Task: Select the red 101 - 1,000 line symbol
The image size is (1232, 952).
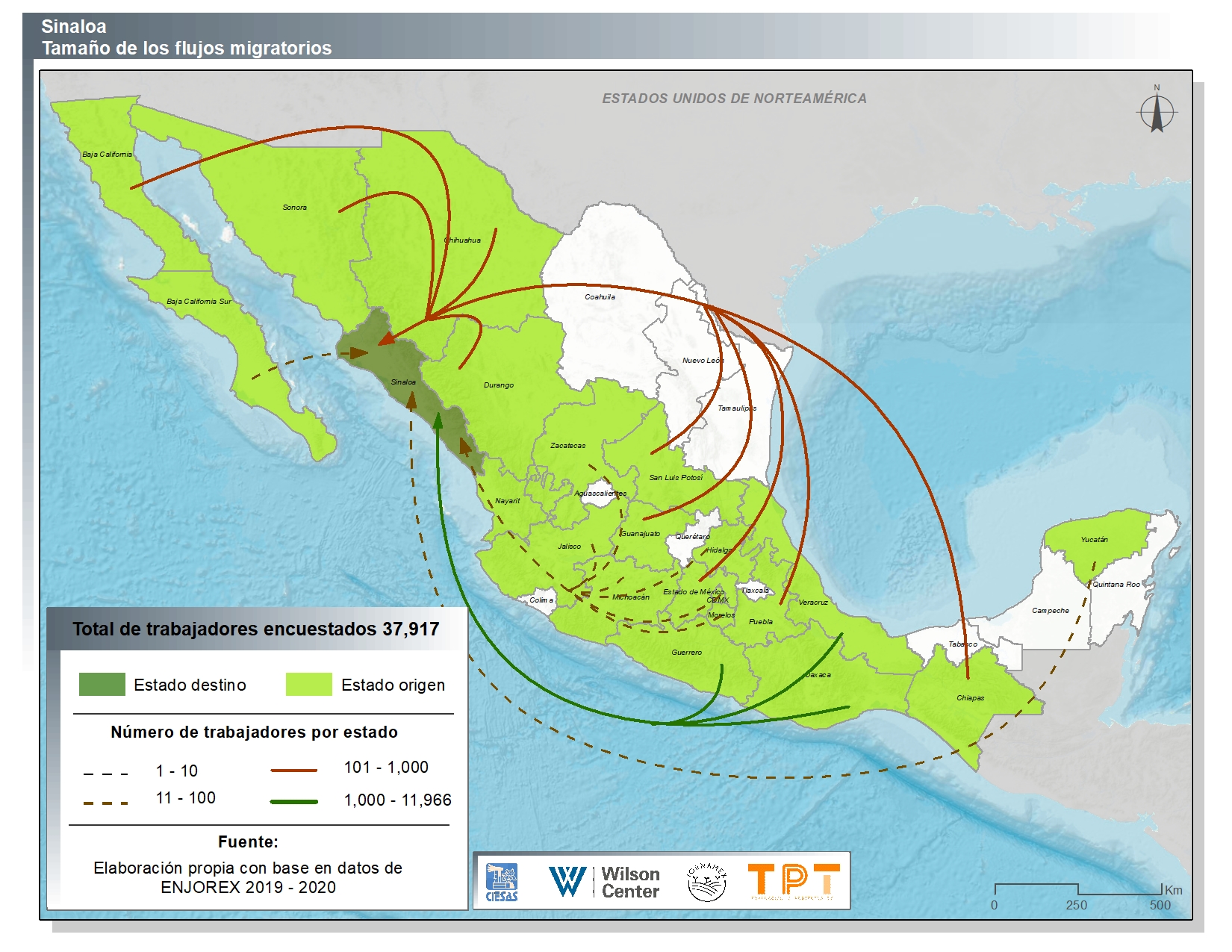Action: (x=293, y=769)
